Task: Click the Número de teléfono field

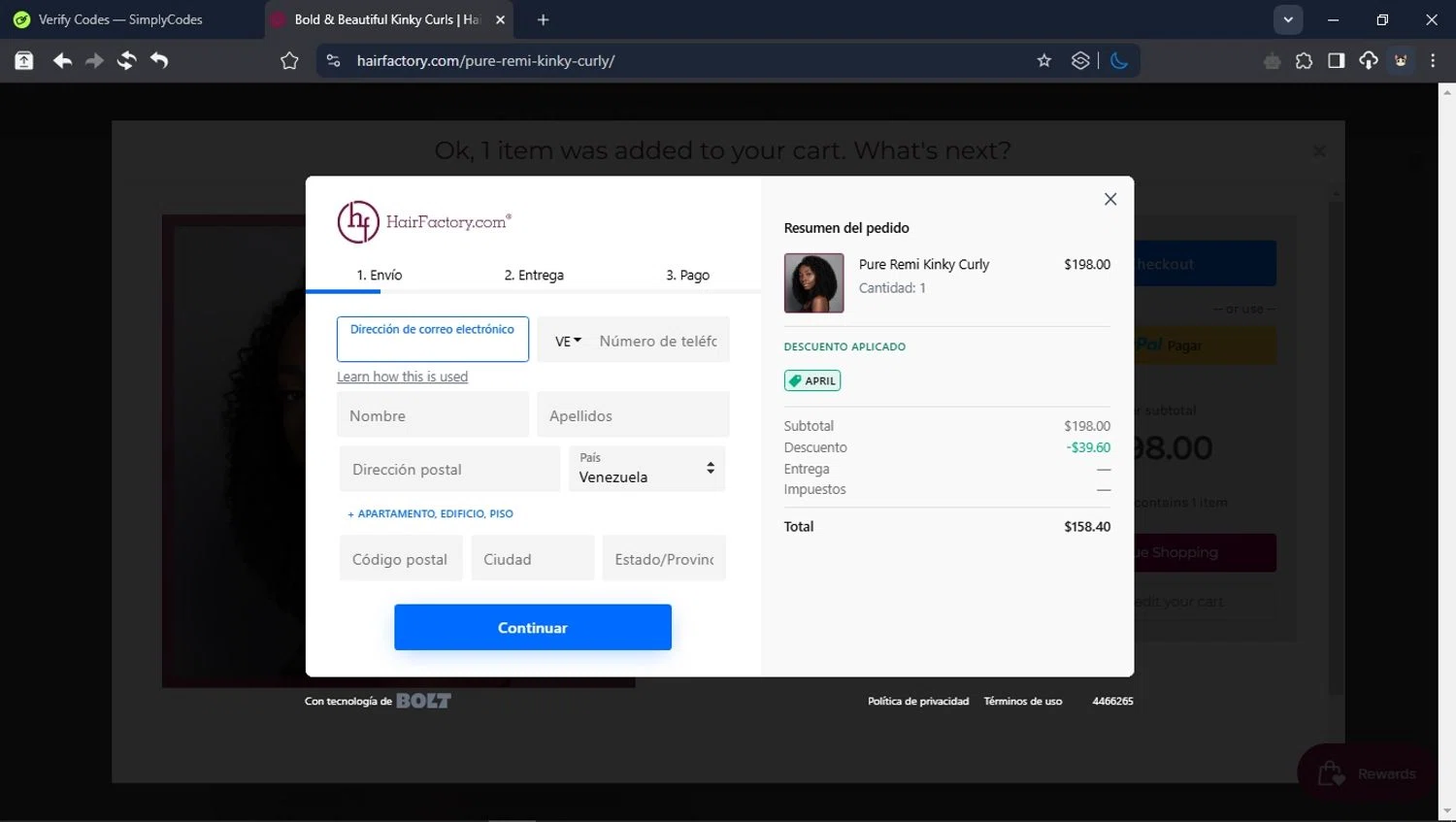Action: [x=660, y=341]
